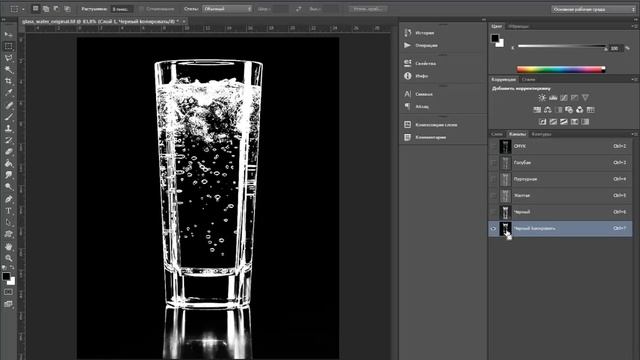
Task: Add a Color Balance adjustment
Action: tap(548, 110)
